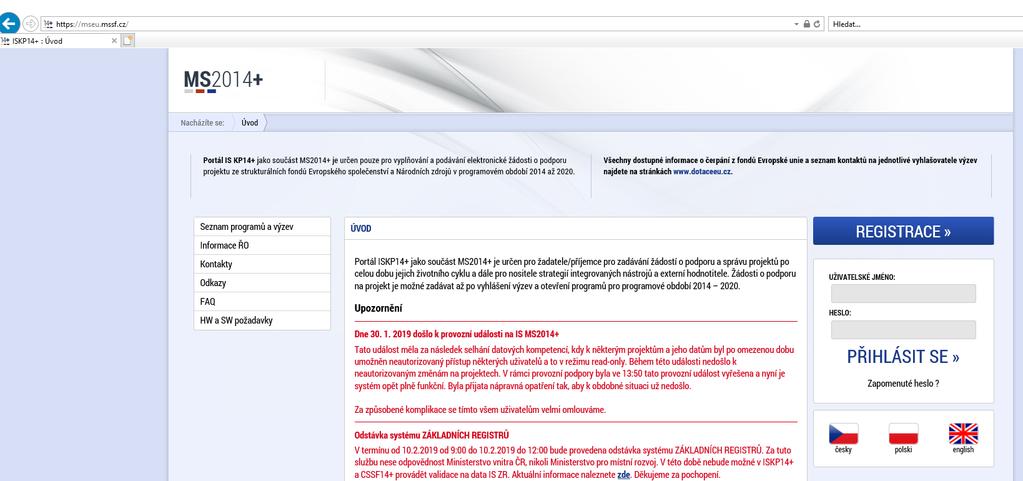
Task: Close the ISKP14+ Úvod tab
Action: 114,40
